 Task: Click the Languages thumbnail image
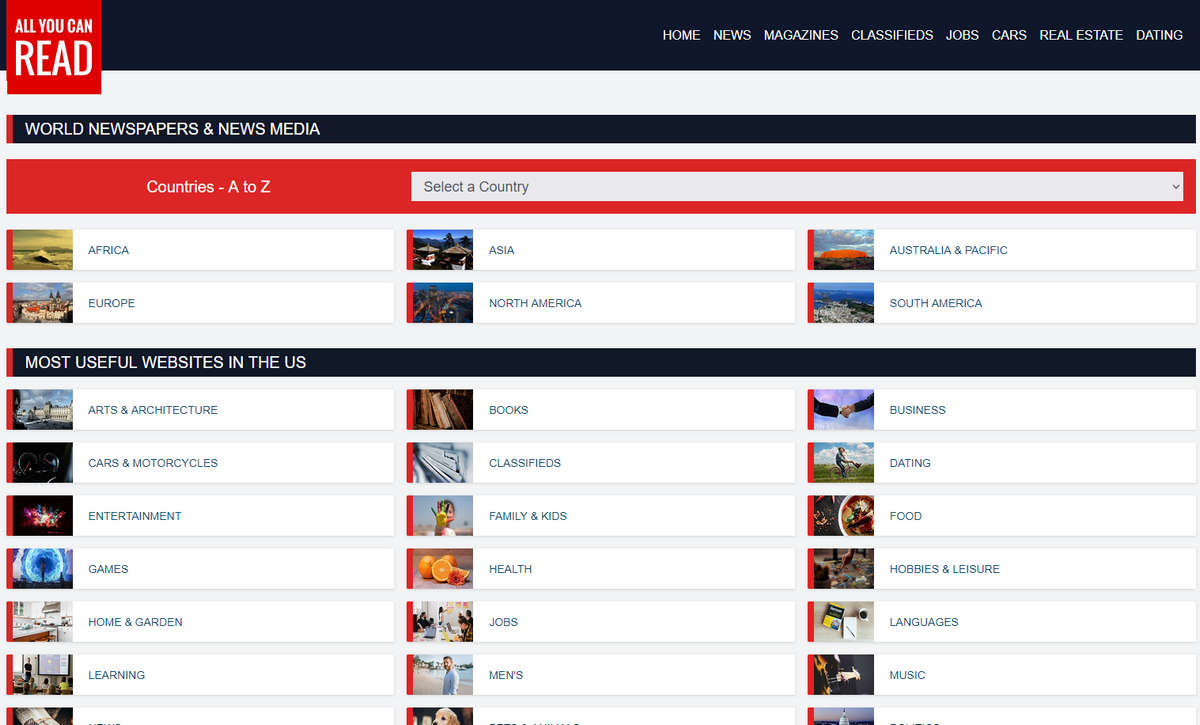click(x=843, y=622)
